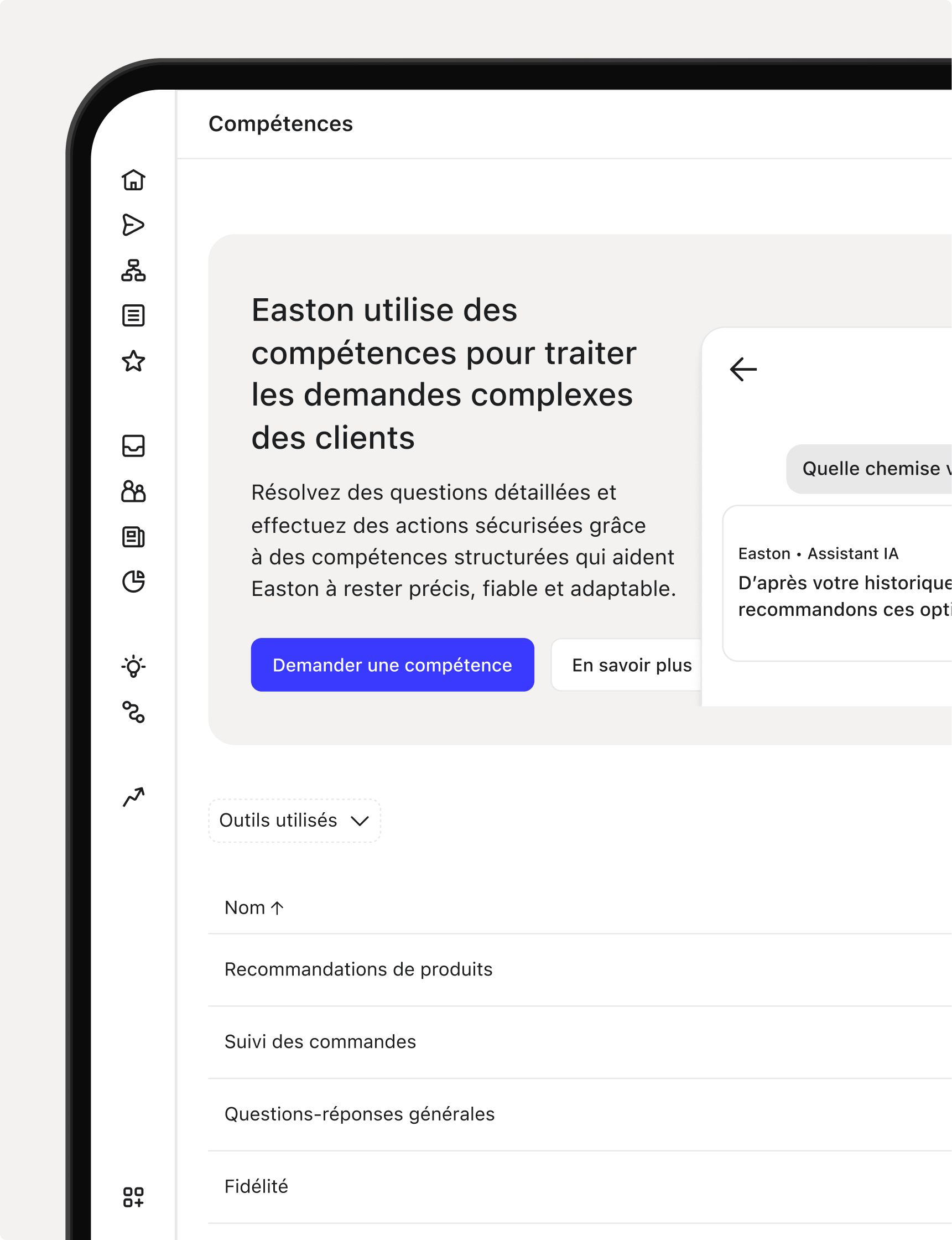Click the Quelle chemise chat bubble

click(868, 469)
